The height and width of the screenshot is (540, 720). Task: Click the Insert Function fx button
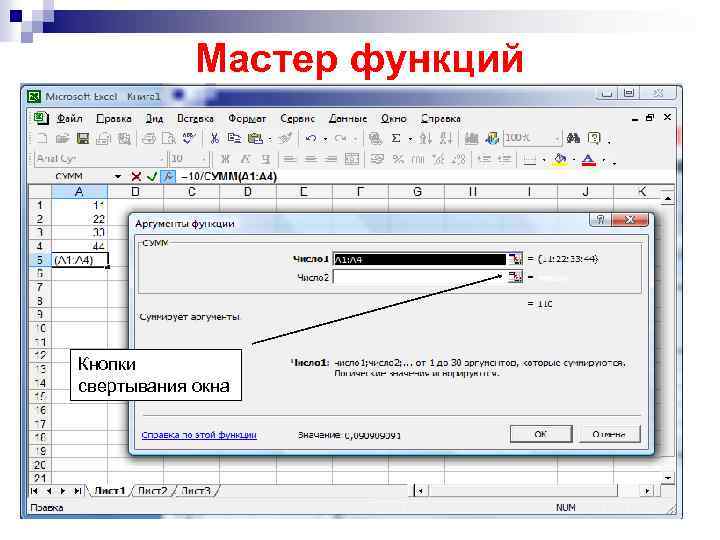click(168, 176)
